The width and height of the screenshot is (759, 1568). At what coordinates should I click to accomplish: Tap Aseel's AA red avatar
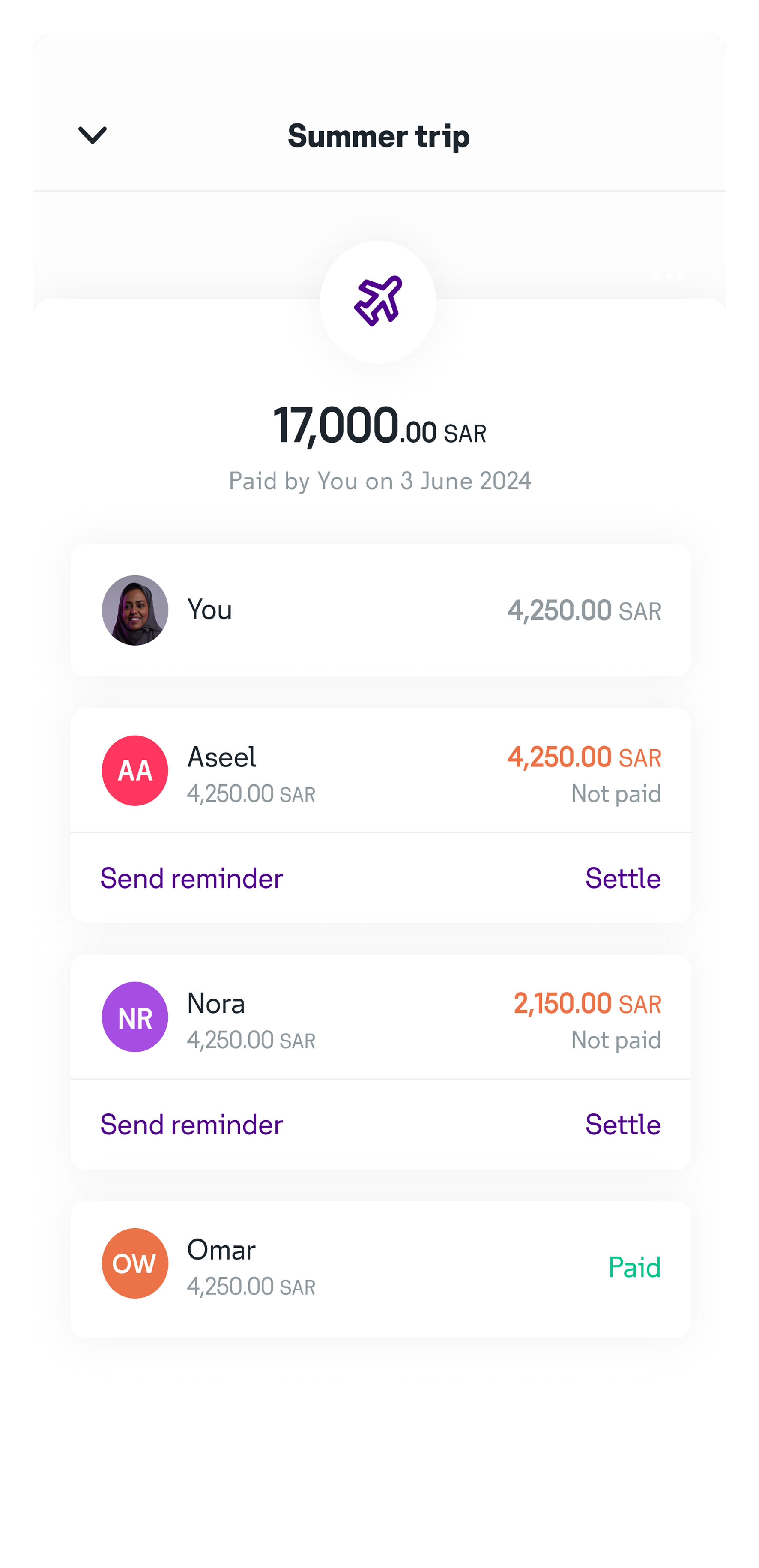(135, 771)
